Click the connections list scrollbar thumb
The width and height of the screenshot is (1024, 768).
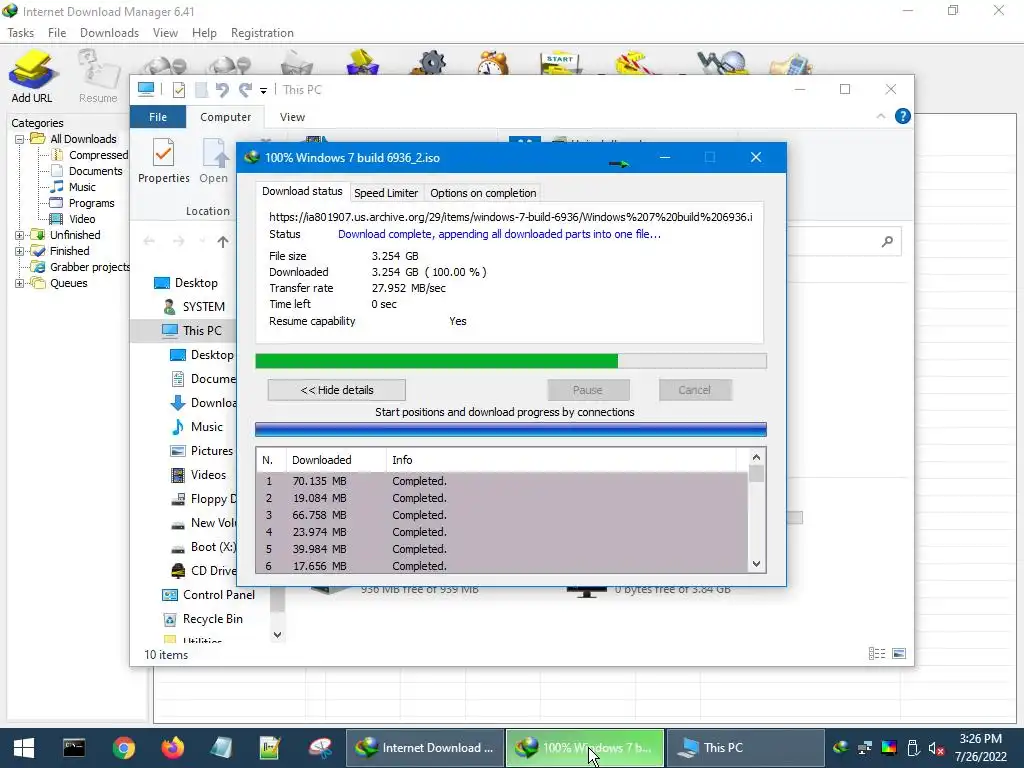coord(756,473)
